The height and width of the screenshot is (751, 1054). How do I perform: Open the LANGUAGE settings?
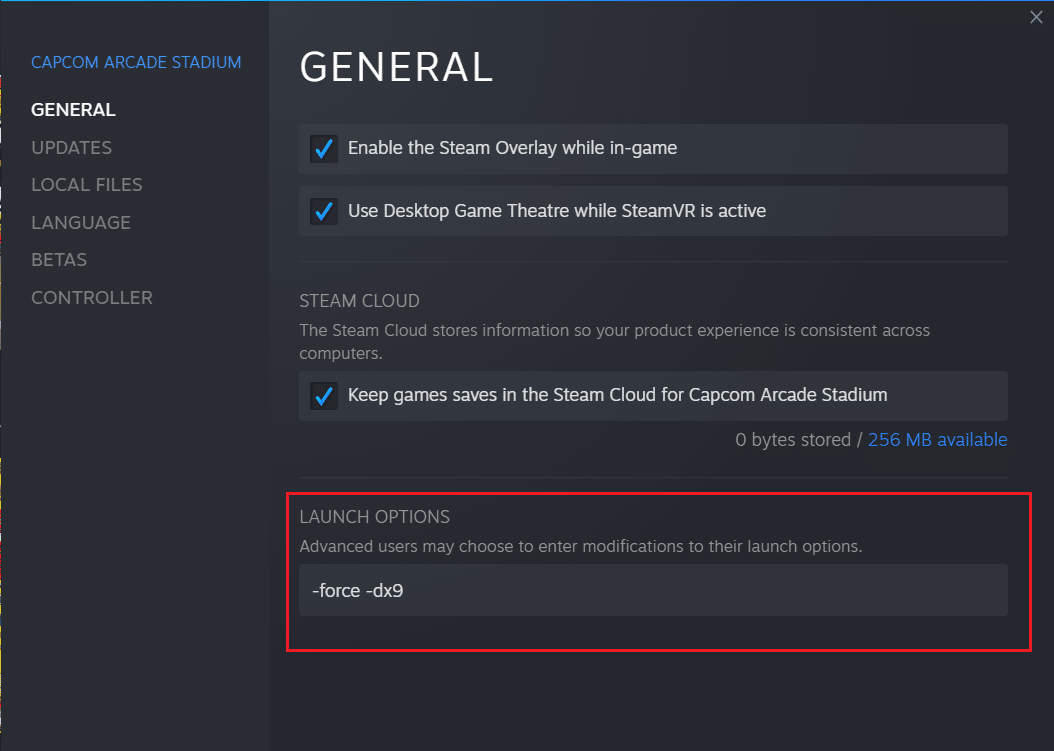(x=81, y=222)
